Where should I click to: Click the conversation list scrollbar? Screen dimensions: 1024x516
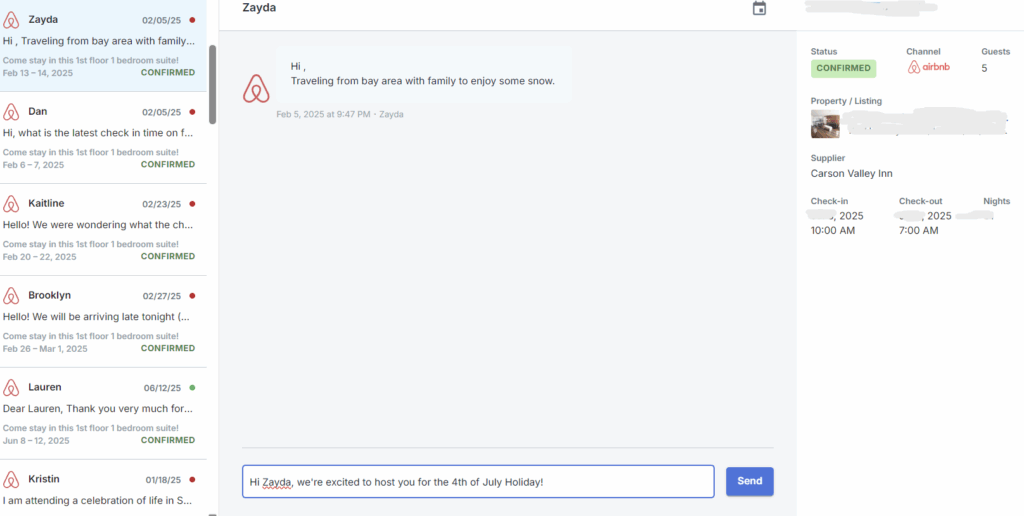click(x=212, y=84)
